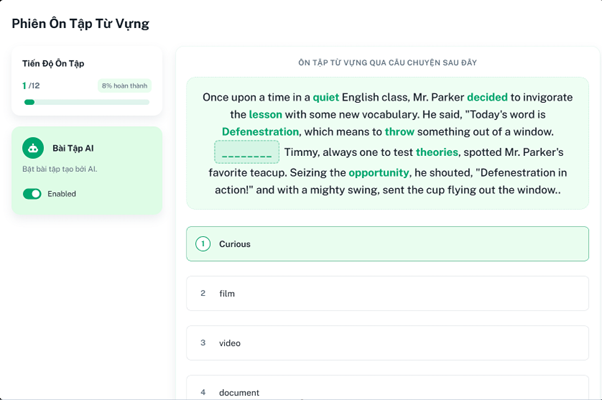This screenshot has height=400, width=602.
Task: Click the highlighted word lesson
Action: [265, 115]
